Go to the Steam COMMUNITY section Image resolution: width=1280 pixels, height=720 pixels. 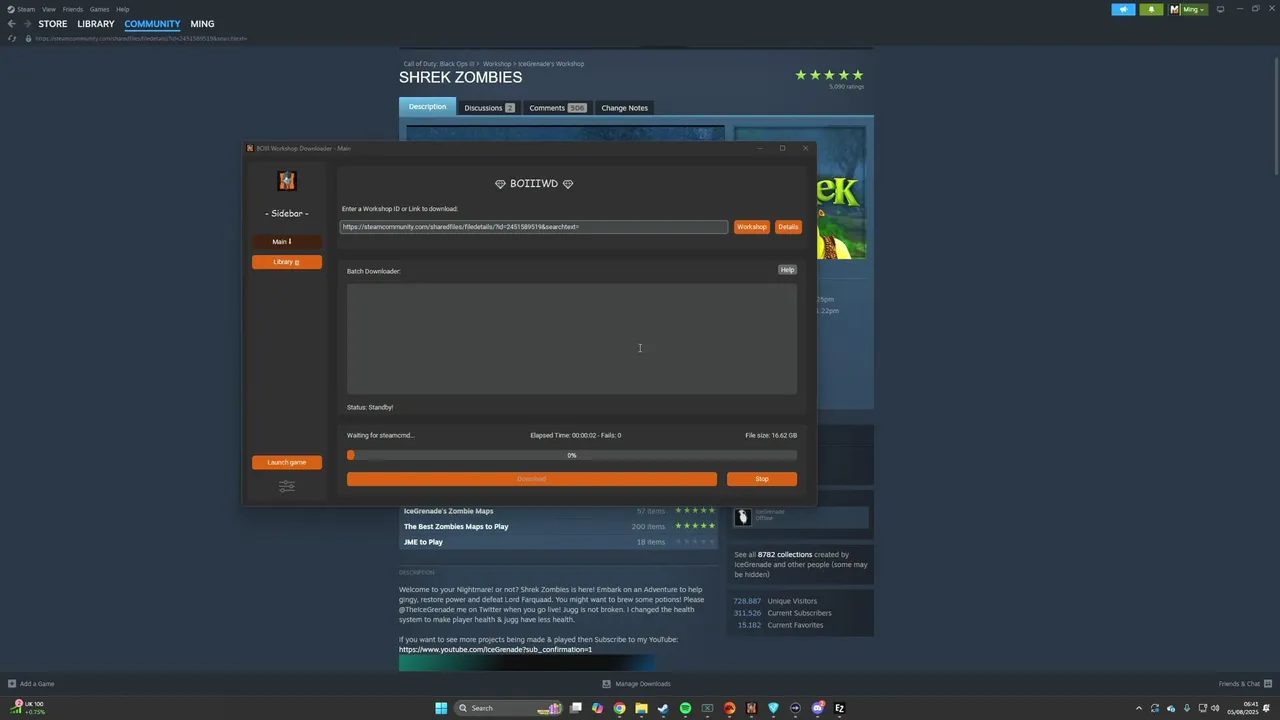[x=152, y=24]
